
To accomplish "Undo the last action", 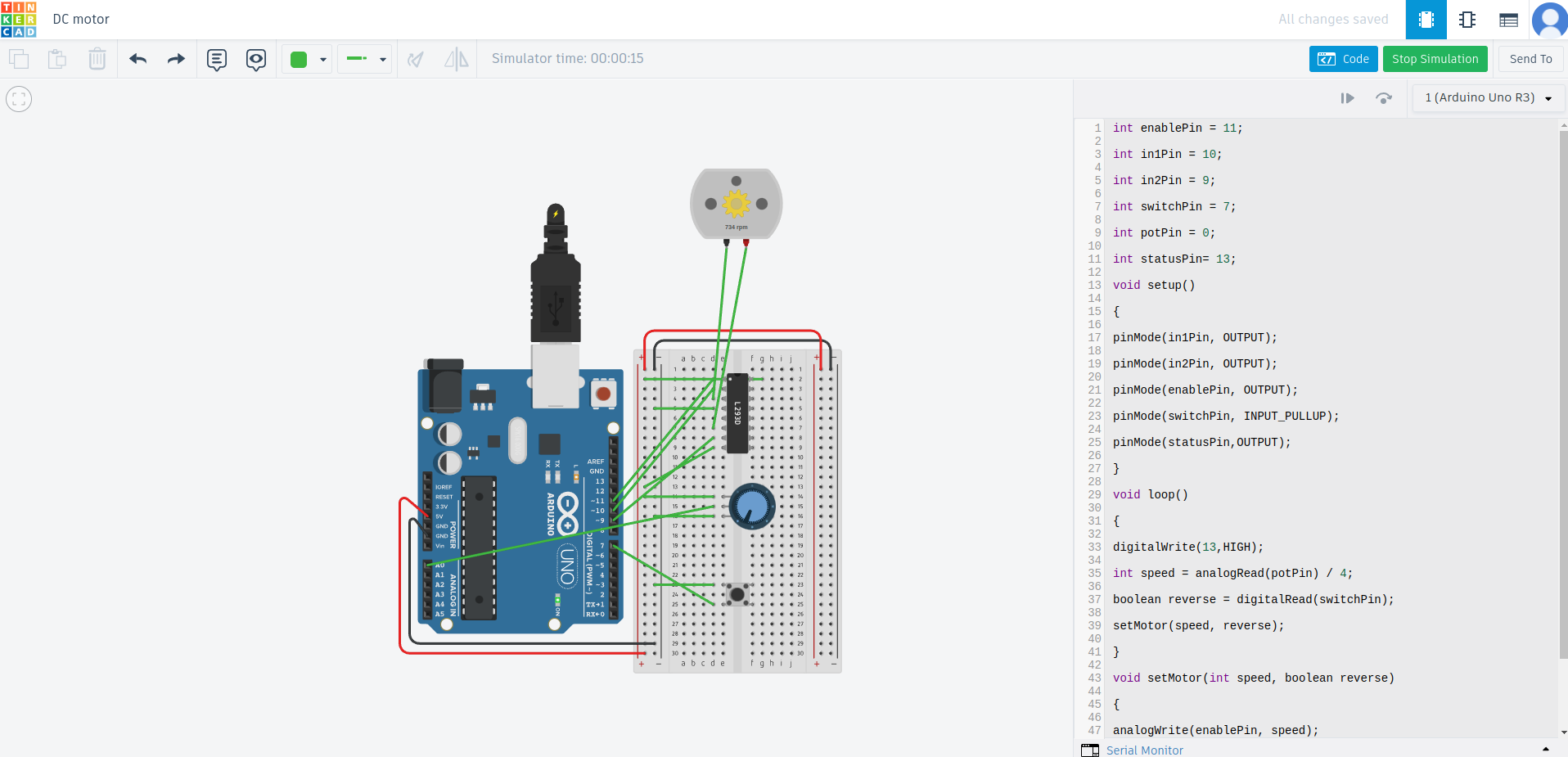I will pos(137,59).
